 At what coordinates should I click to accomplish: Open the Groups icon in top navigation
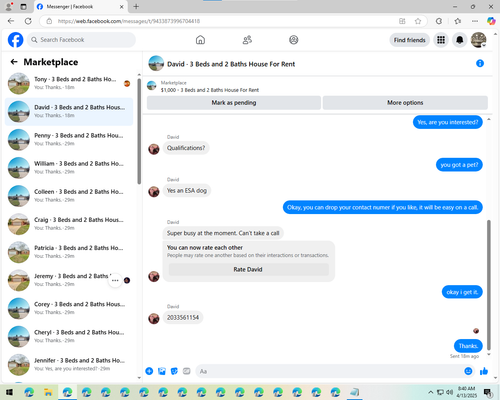click(294, 40)
